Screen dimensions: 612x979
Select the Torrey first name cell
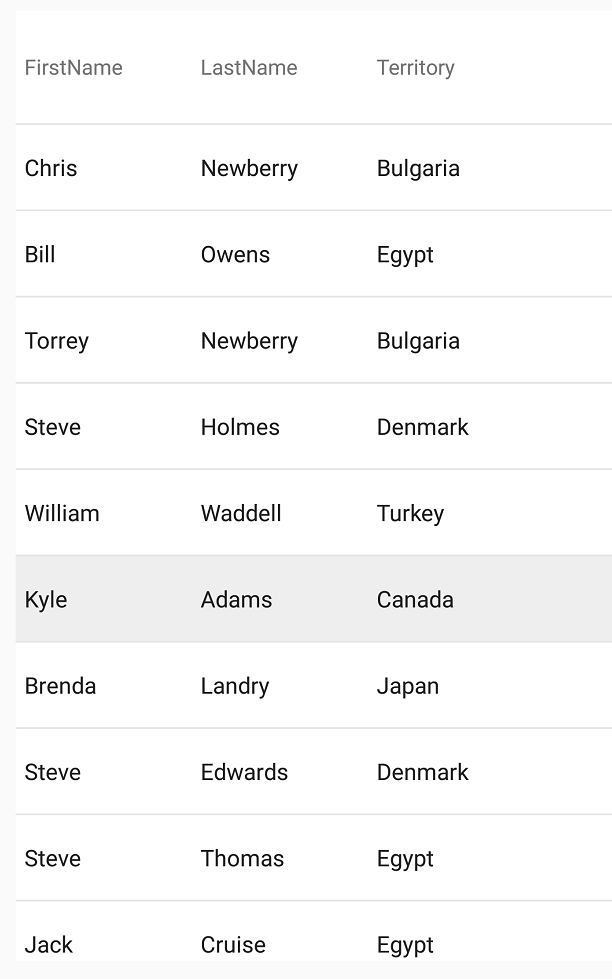[57, 341]
